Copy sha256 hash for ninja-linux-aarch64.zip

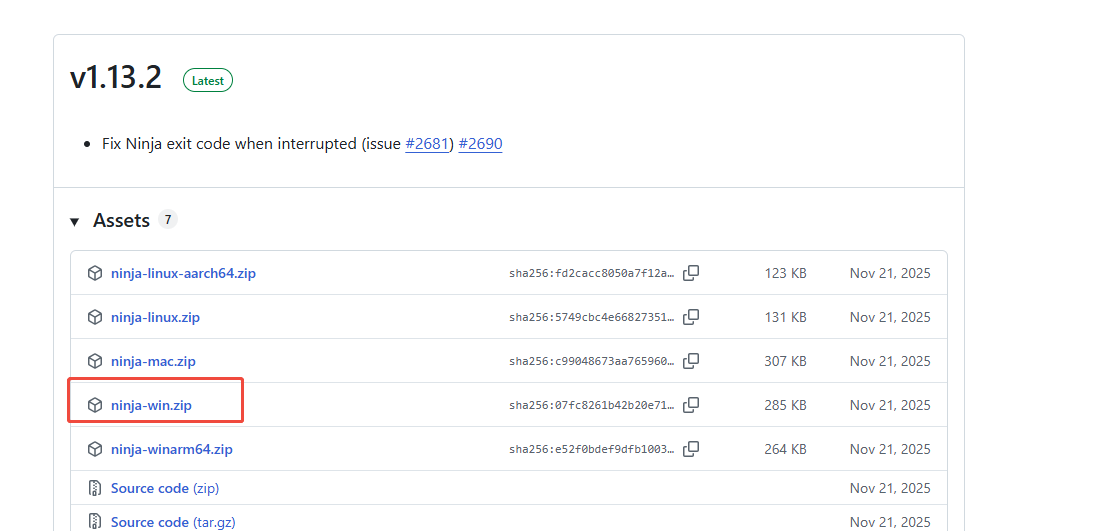(x=691, y=273)
